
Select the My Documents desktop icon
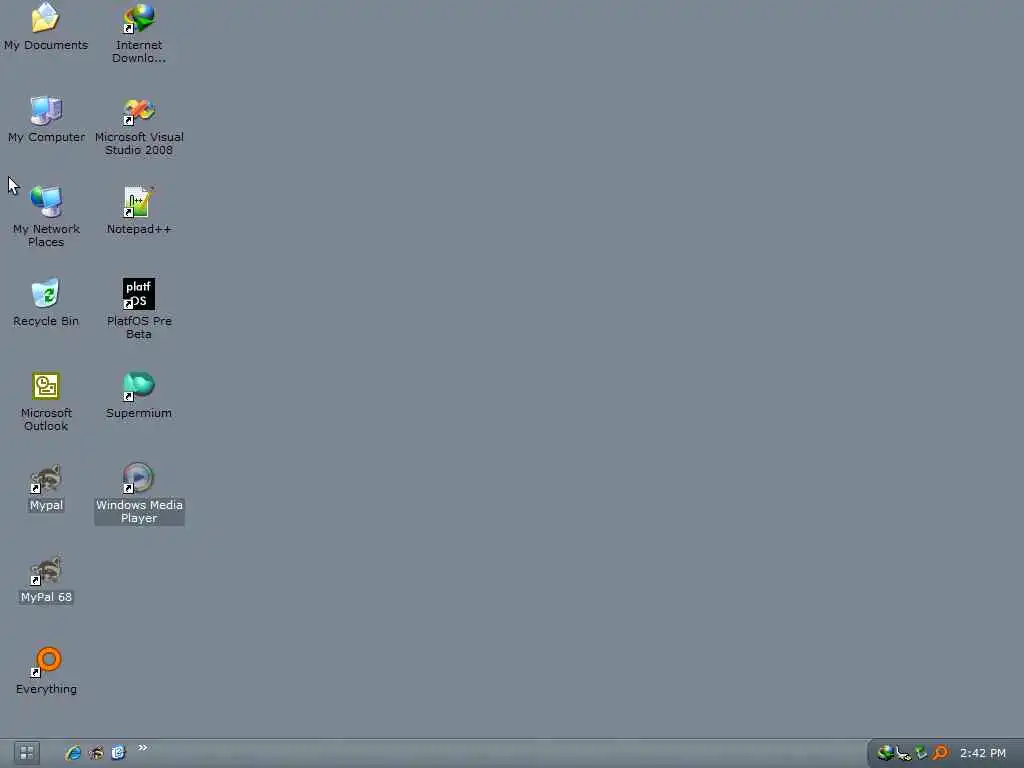point(46,27)
